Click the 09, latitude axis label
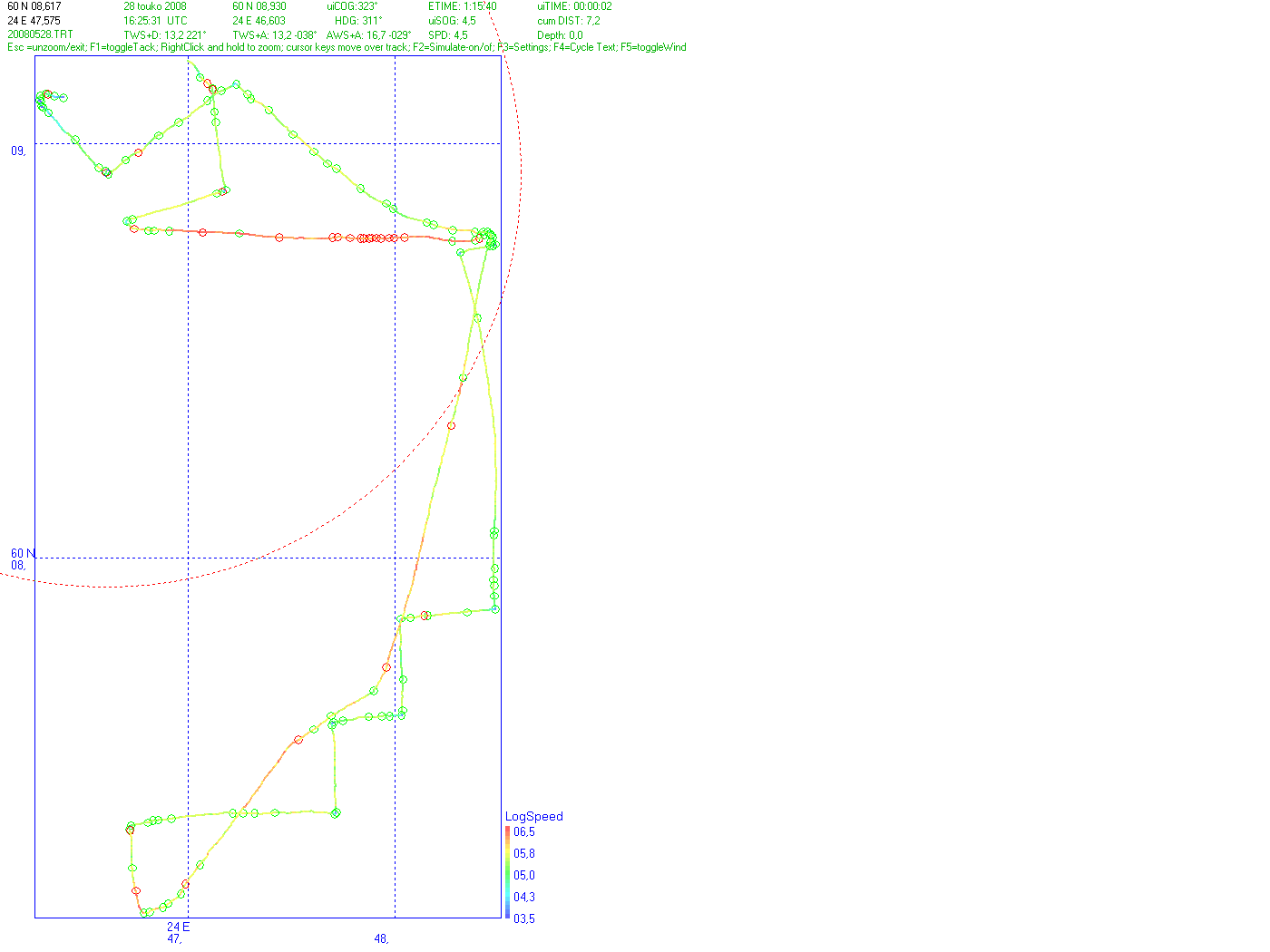 click(x=18, y=151)
